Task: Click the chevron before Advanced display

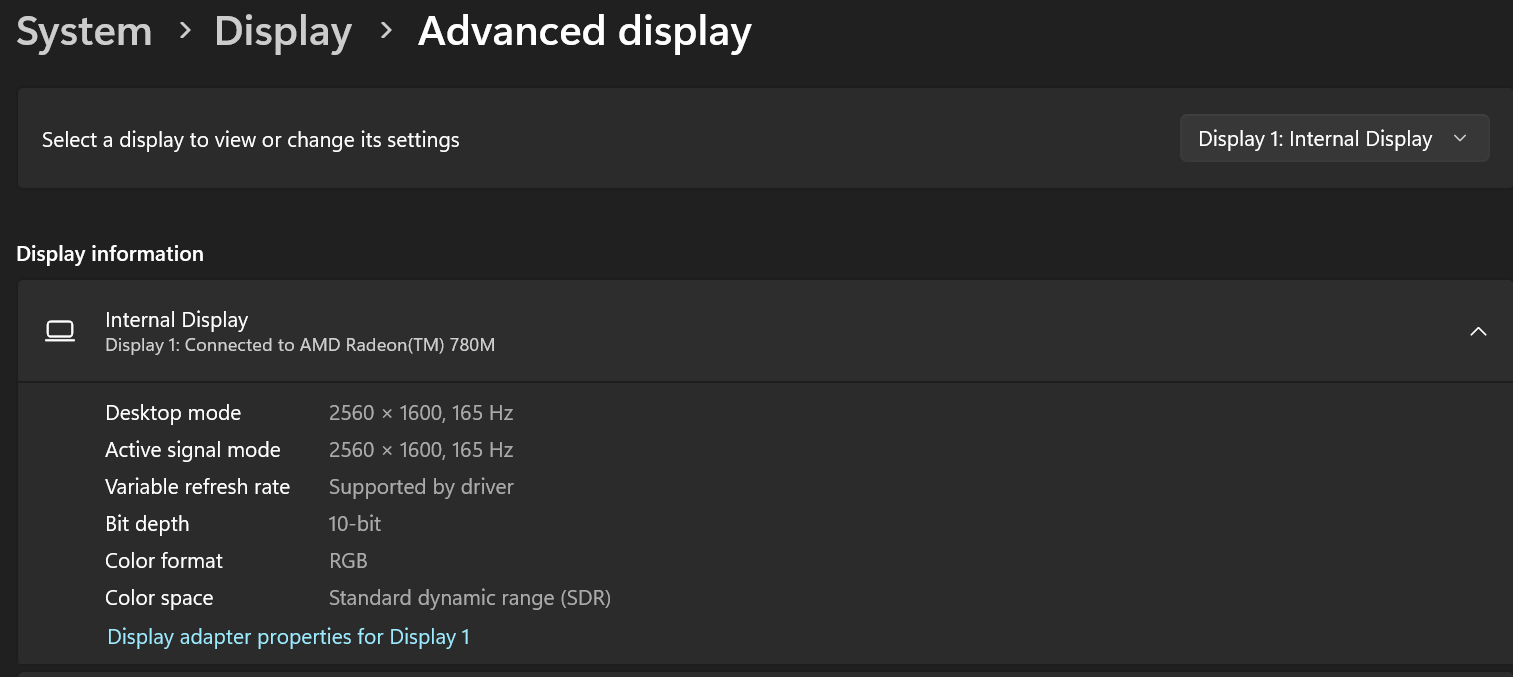Action: click(386, 31)
